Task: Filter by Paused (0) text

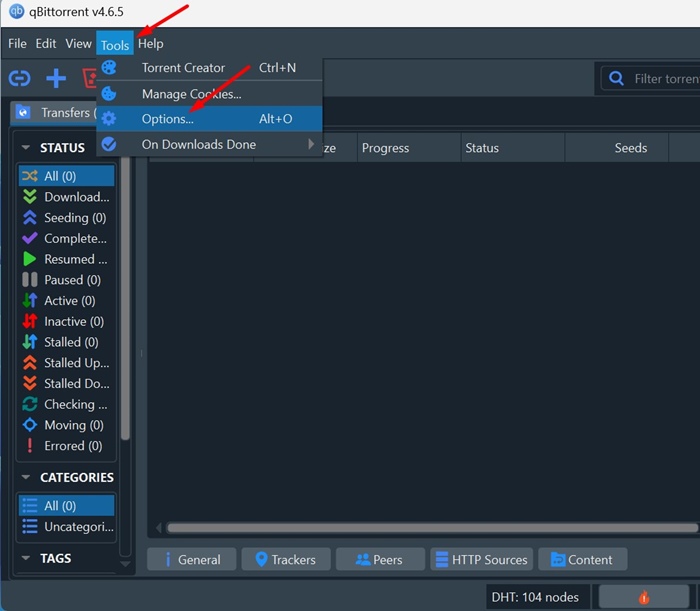Action: click(x=72, y=280)
